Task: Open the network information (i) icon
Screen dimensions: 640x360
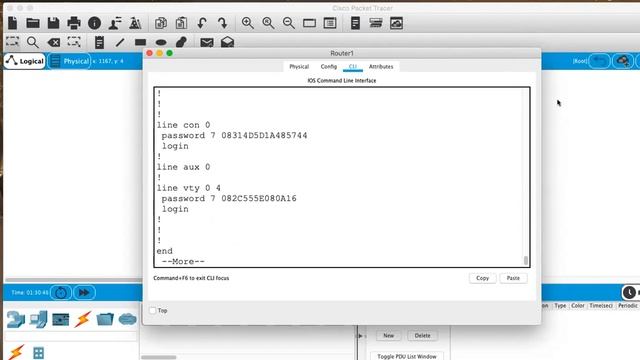Action: [x=95, y=23]
